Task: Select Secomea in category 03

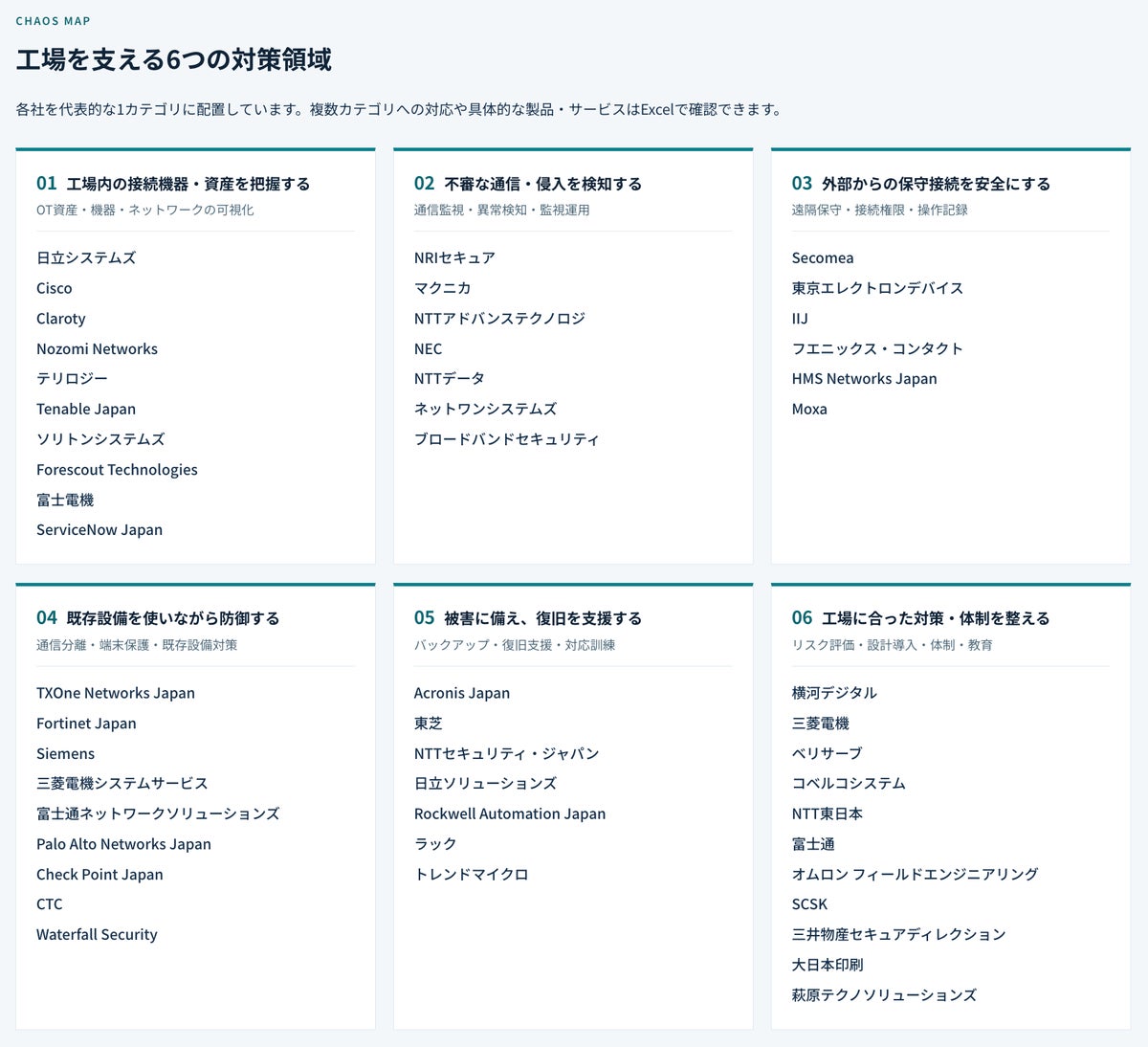Action: coord(823,257)
